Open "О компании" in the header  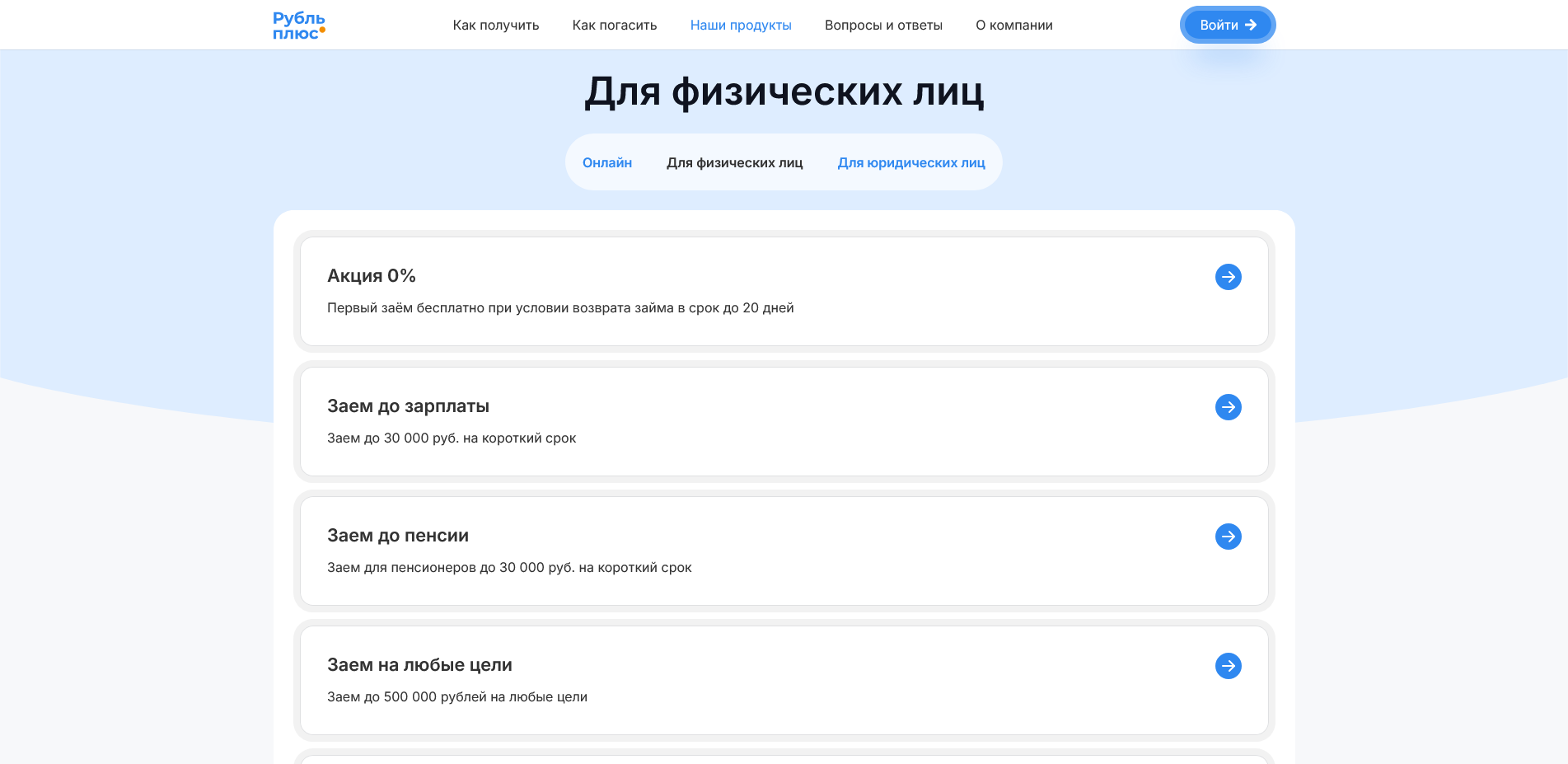[x=1014, y=25]
